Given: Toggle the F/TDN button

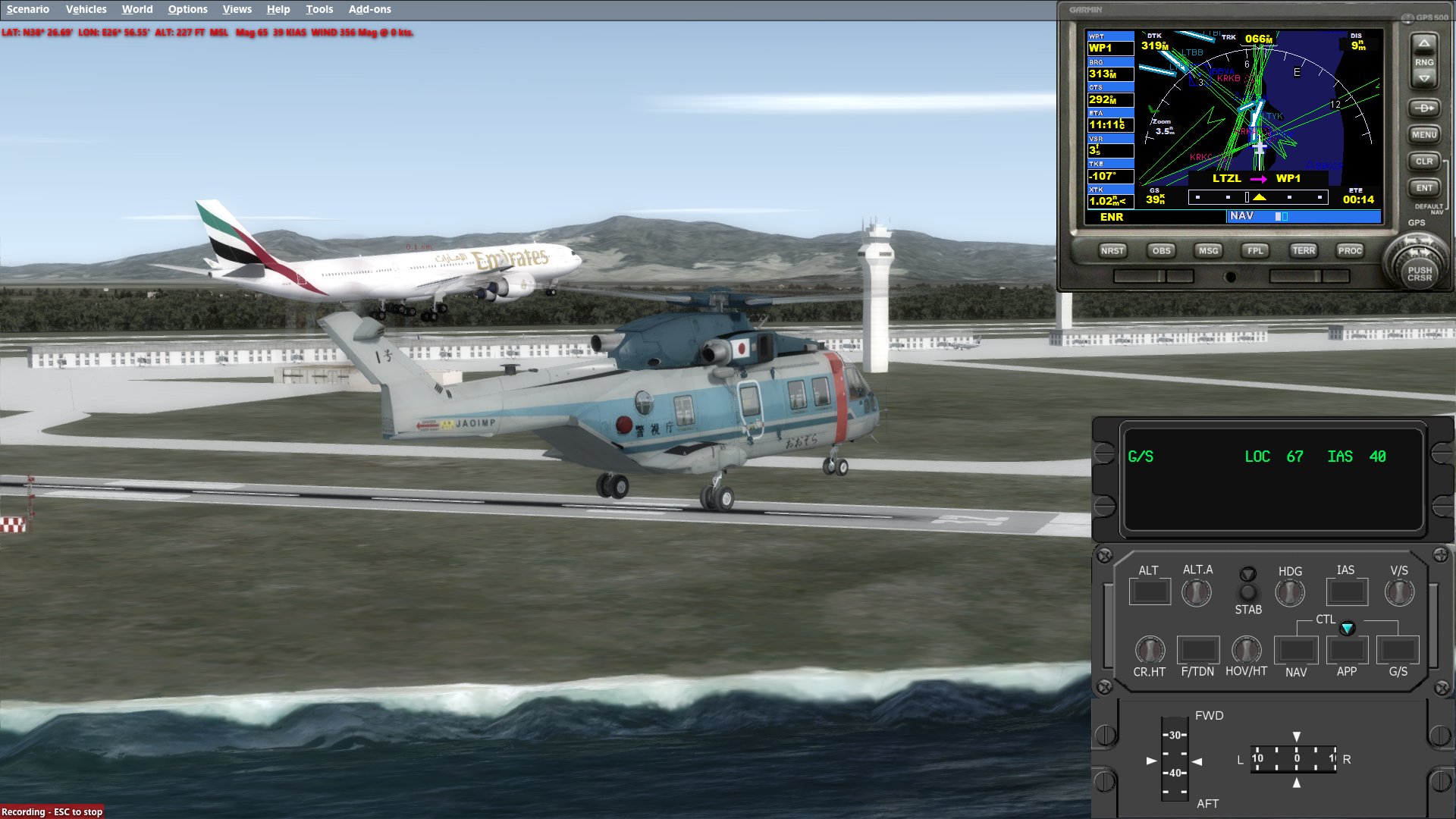Looking at the screenshot, I should 1198,650.
